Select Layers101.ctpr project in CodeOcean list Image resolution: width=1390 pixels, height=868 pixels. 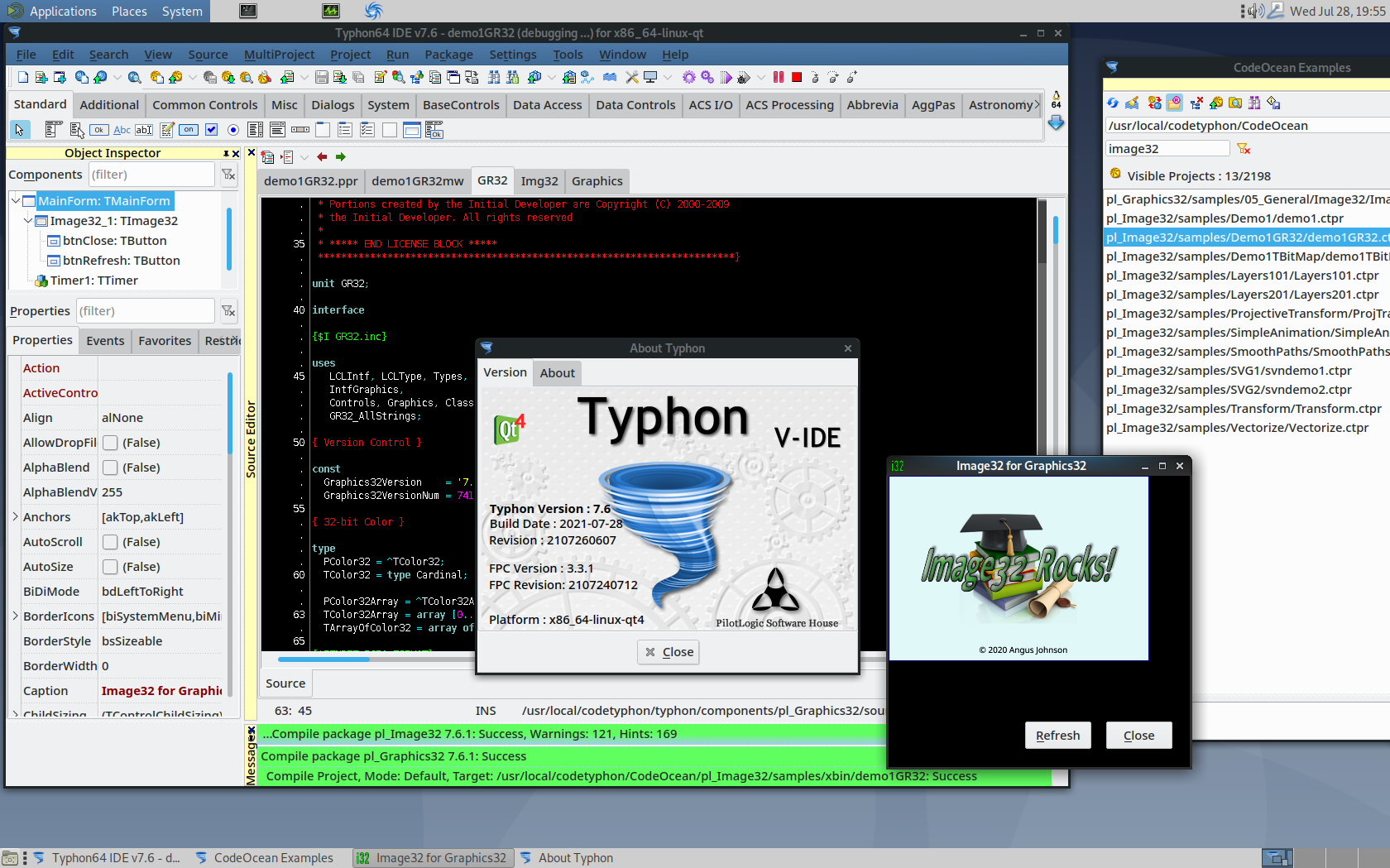click(1242, 276)
